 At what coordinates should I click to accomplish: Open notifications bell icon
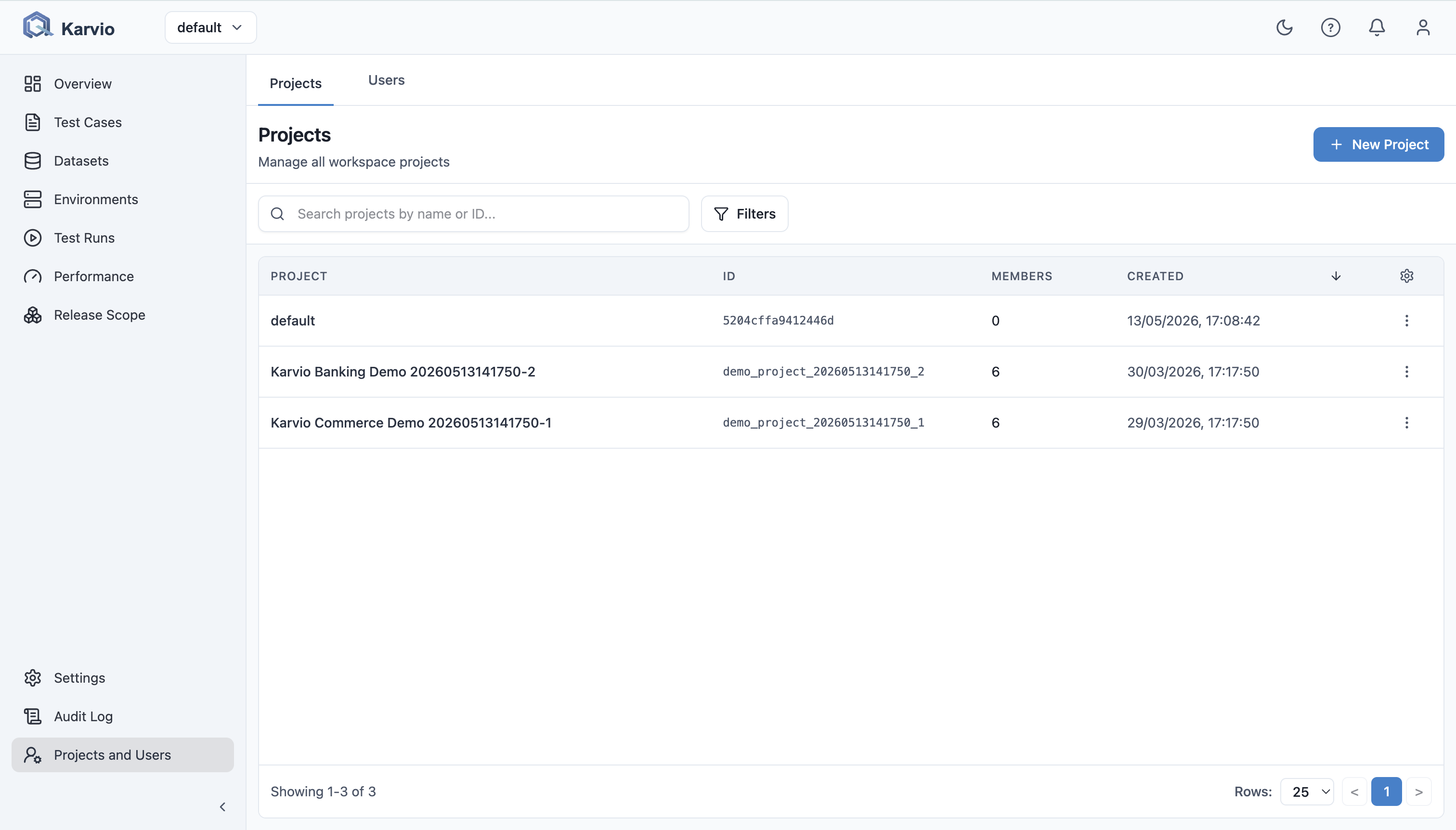1377,27
